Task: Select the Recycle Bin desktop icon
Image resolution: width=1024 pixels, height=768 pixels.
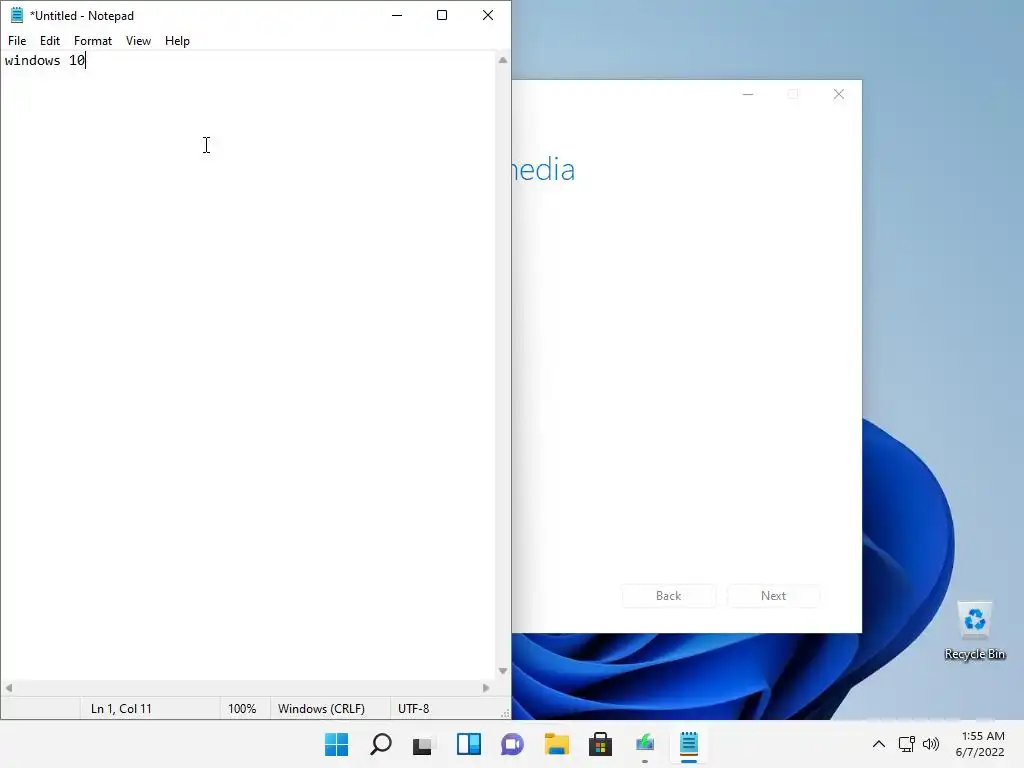Action: point(975,631)
